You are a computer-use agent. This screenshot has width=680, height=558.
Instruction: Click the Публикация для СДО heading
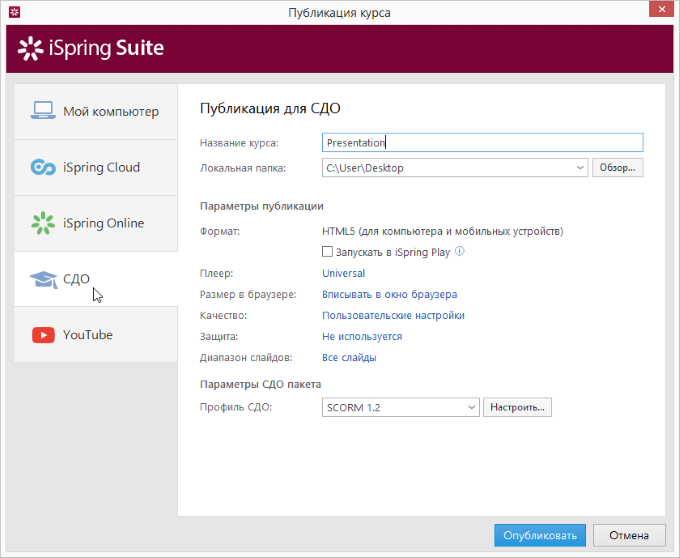tap(270, 108)
